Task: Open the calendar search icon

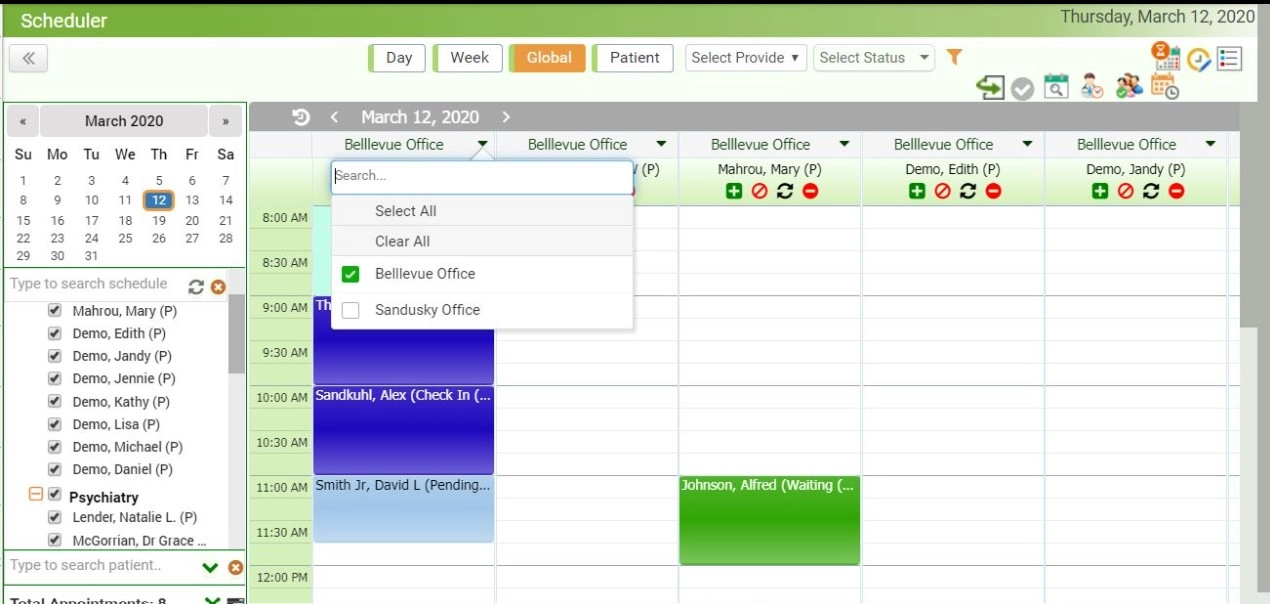Action: point(1055,86)
